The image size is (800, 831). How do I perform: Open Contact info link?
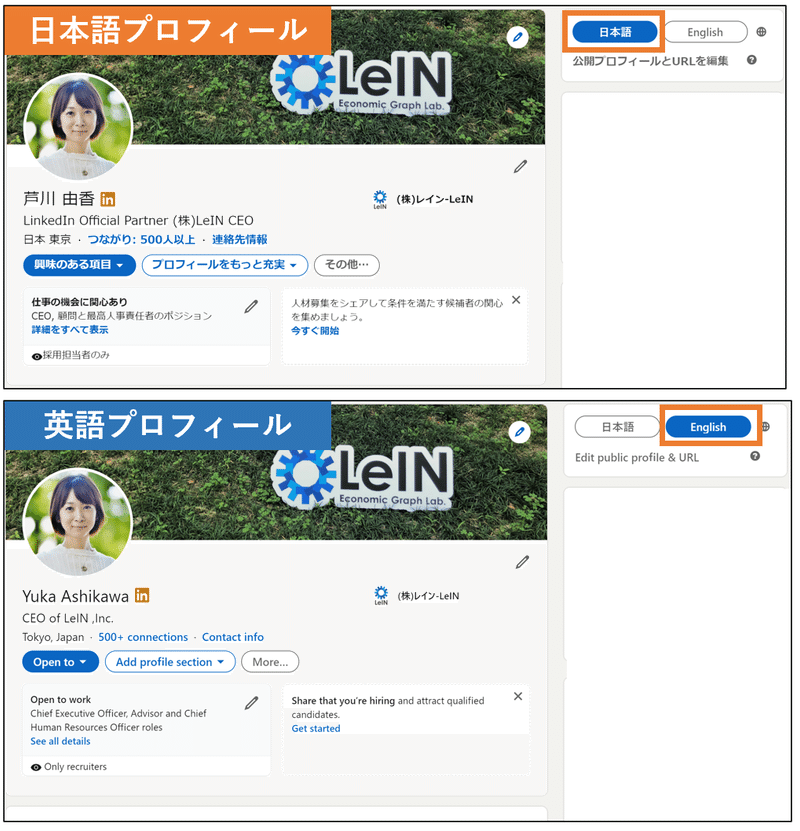[233, 637]
